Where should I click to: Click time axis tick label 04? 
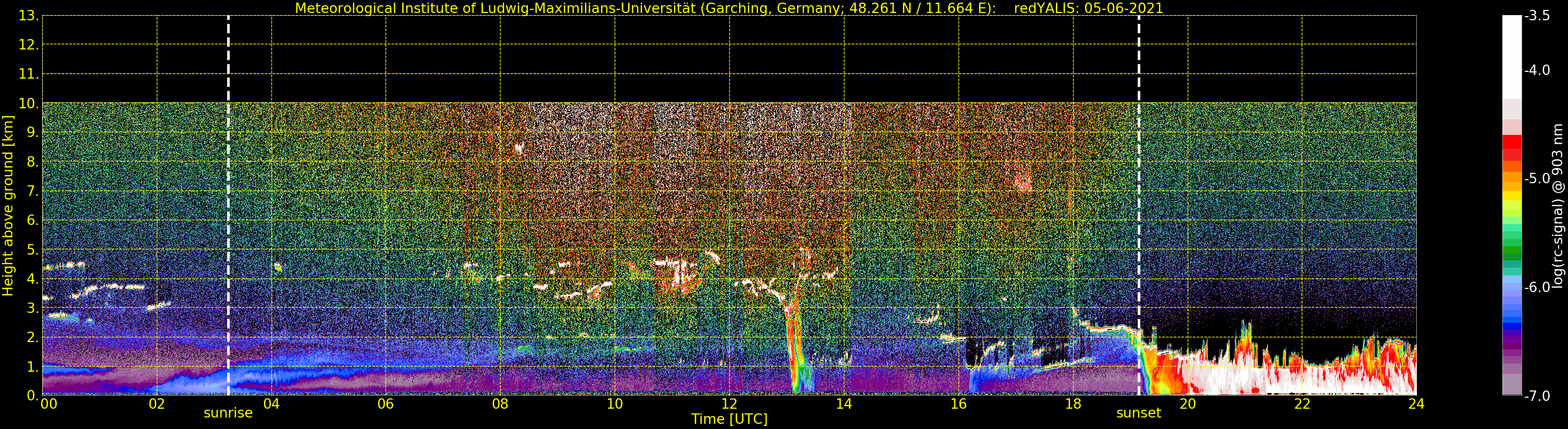[271, 404]
